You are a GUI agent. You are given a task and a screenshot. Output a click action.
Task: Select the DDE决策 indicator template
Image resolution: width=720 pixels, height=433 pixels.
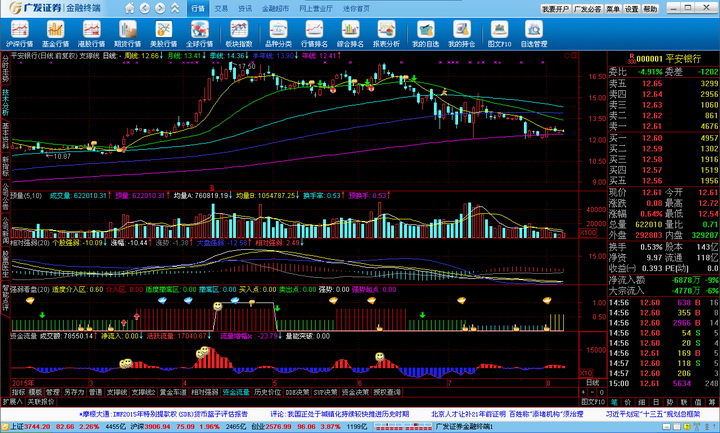click(297, 392)
